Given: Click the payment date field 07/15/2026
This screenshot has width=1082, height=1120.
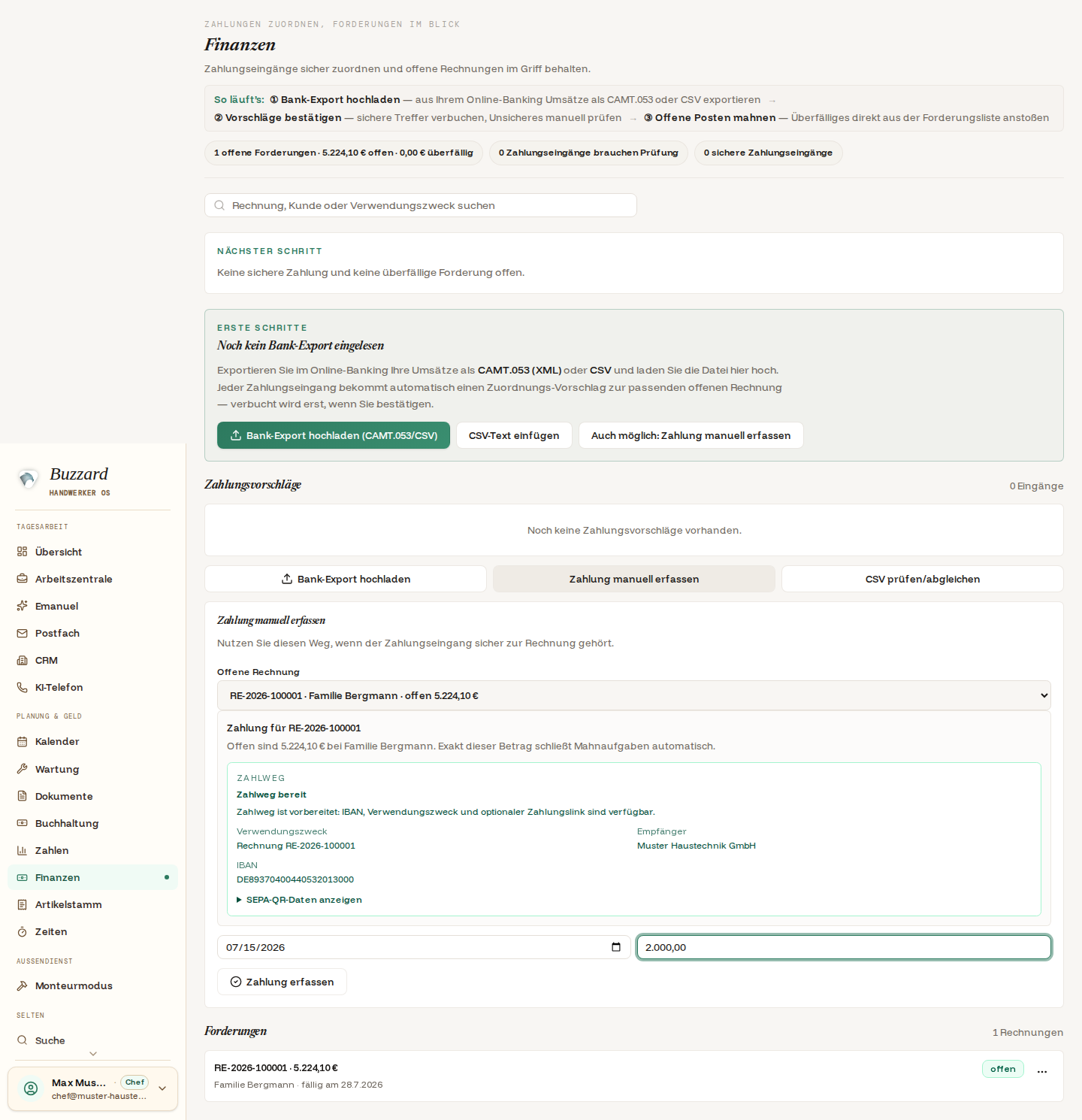Looking at the screenshot, I should (424, 947).
